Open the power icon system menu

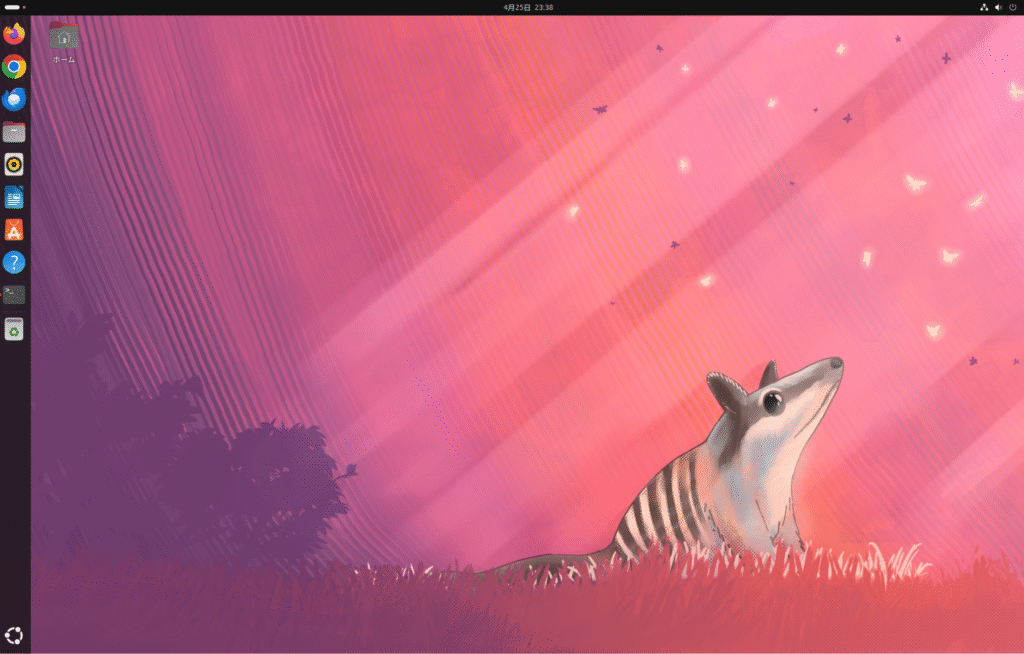1012,7
